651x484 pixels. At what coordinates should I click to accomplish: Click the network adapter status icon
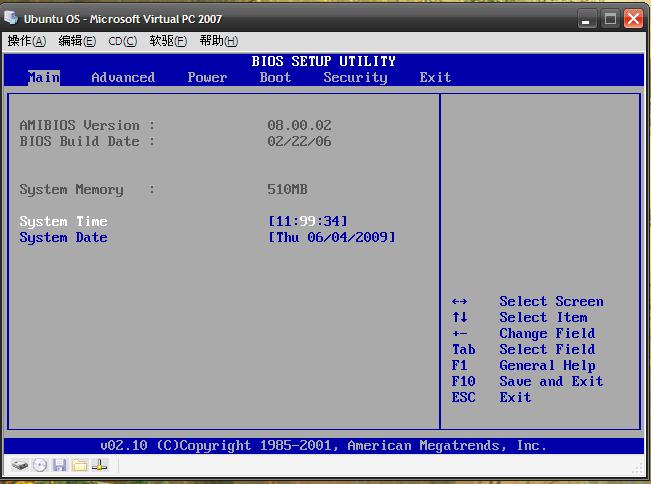pos(100,465)
